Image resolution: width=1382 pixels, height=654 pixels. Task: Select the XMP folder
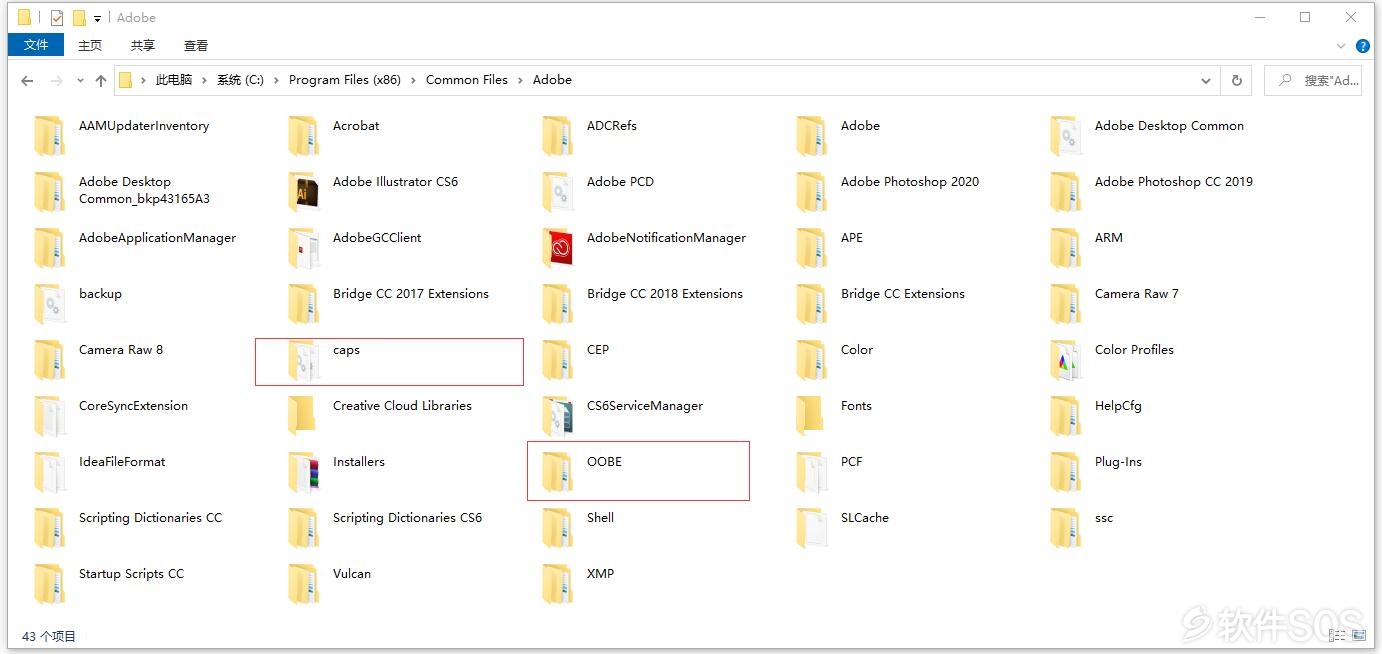point(600,574)
